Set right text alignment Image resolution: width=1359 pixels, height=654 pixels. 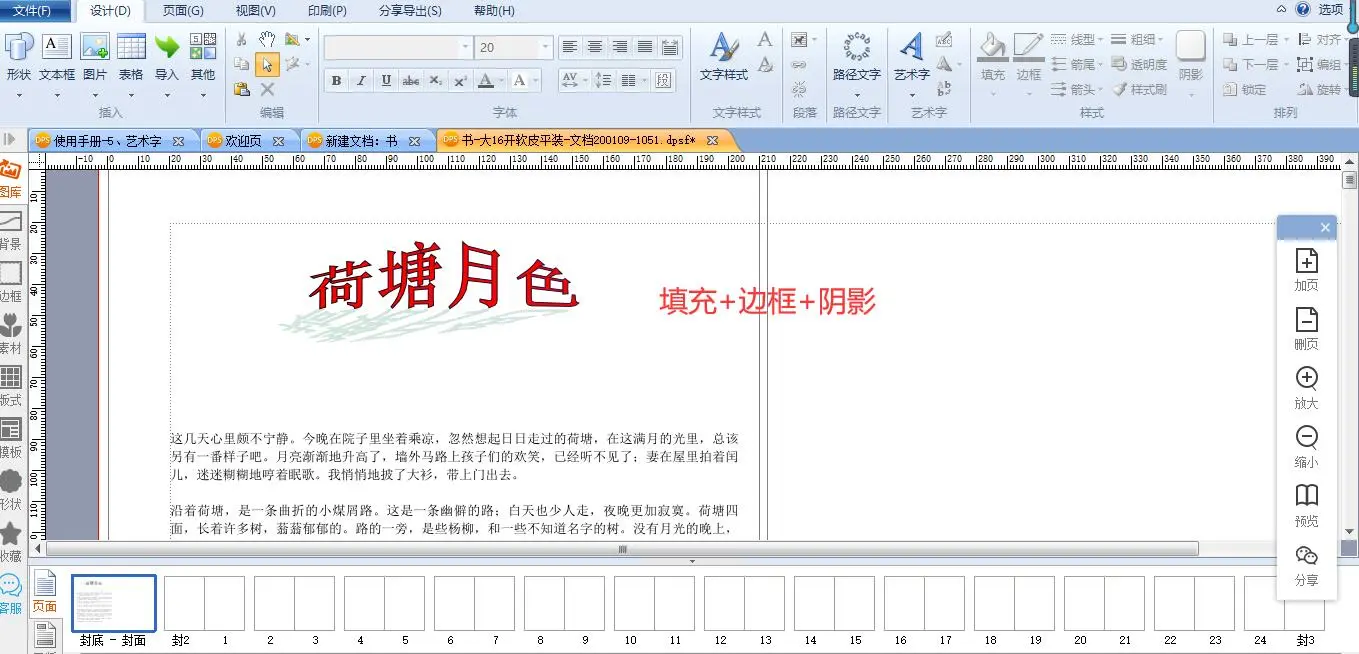click(x=620, y=47)
